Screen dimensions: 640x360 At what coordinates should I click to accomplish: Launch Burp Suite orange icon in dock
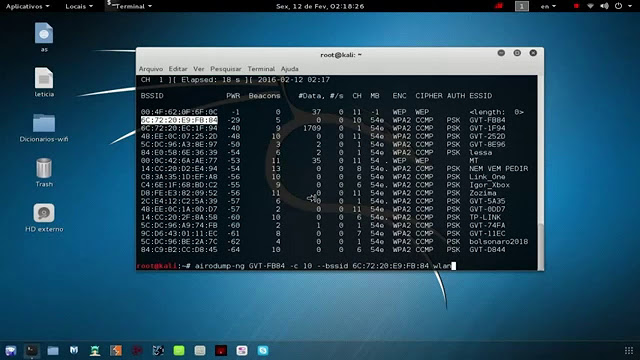[116, 351]
